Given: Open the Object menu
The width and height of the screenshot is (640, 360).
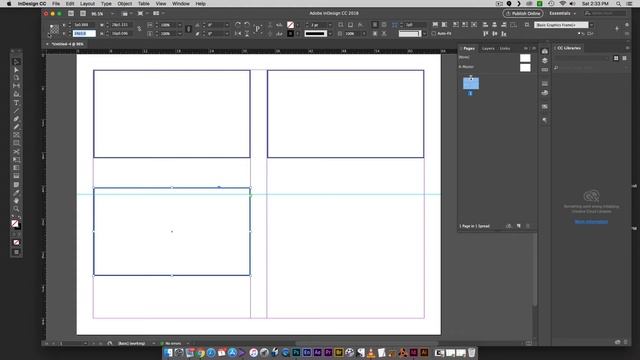Looking at the screenshot, I should (124, 4).
